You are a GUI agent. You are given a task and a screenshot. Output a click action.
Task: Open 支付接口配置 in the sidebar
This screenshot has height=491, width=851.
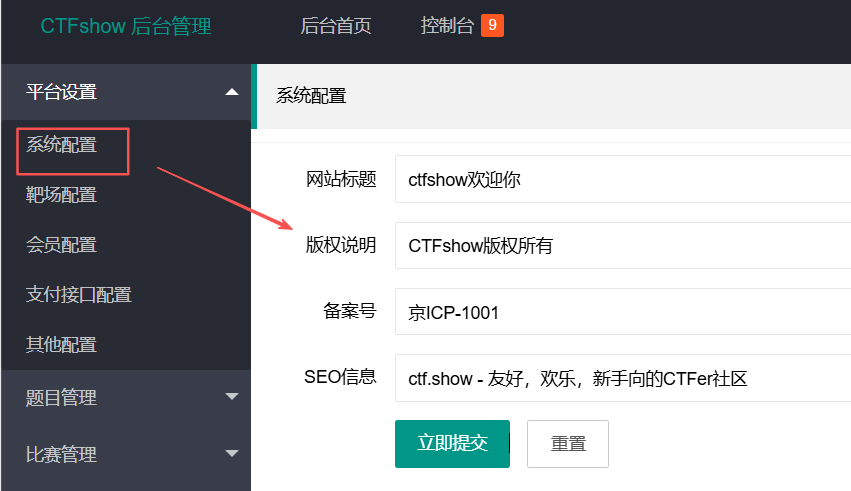pos(79,295)
